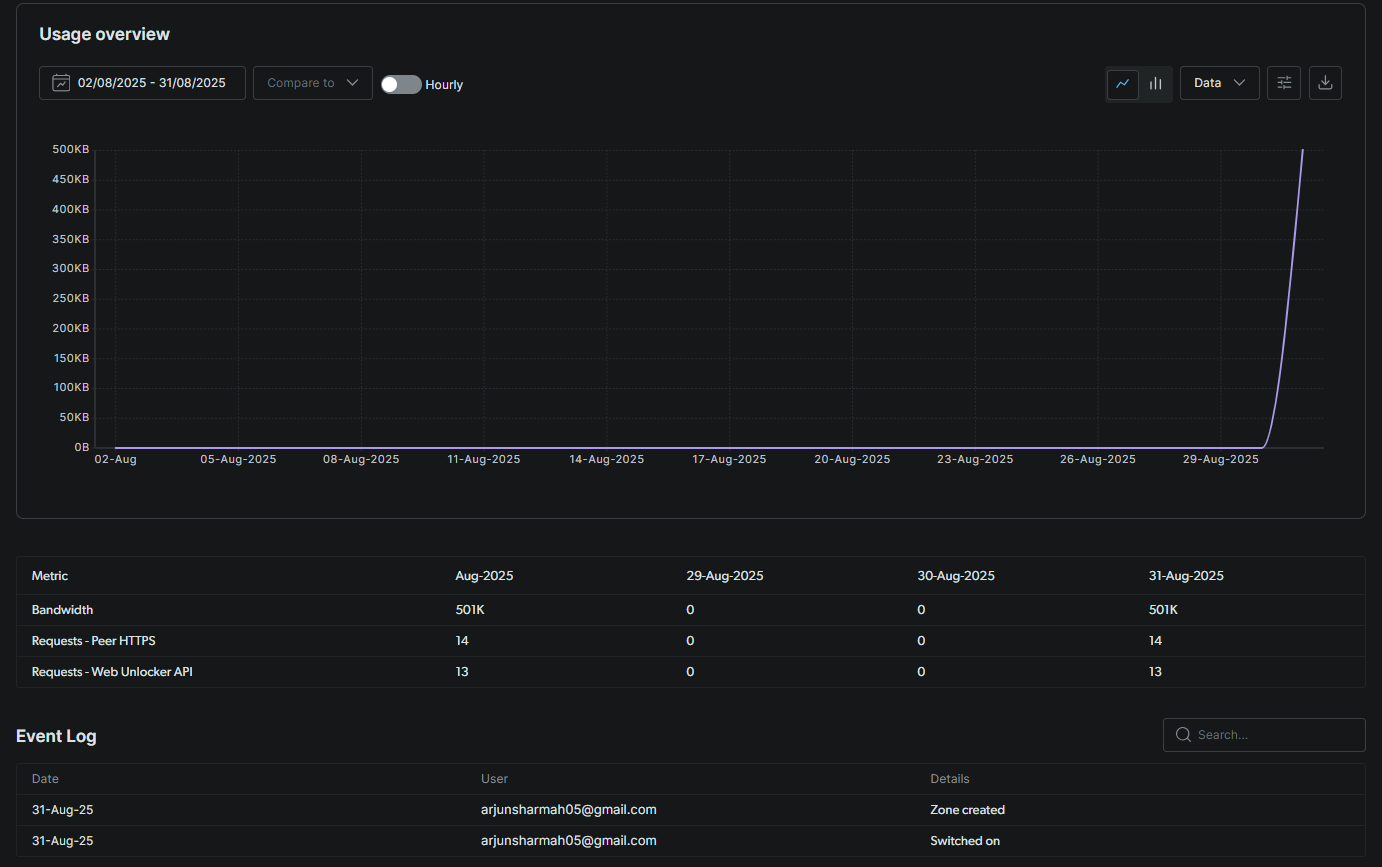1382x867 pixels.
Task: Click Peer HTTPS value 14 under 31-Aug-2025
Action: 1156,641
